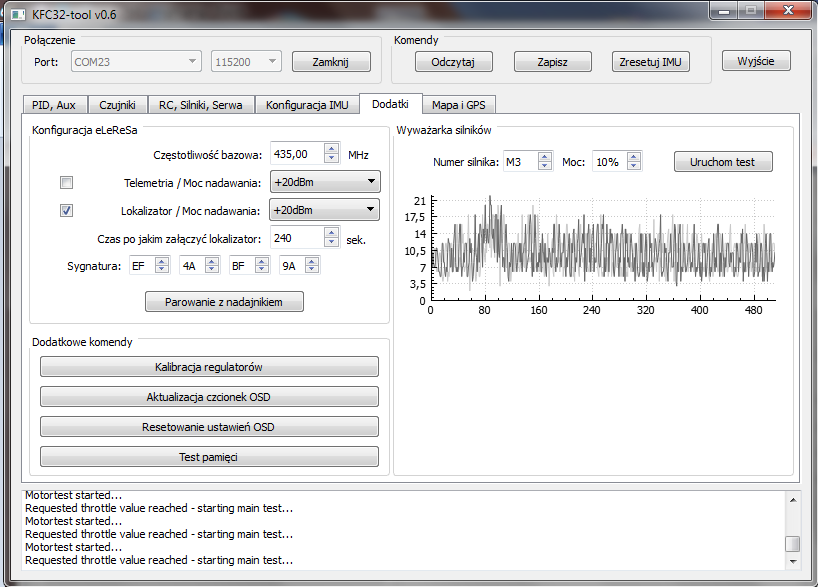Open Lokalizator transmit power dropdown
The image size is (818, 587).
[x=324, y=210]
